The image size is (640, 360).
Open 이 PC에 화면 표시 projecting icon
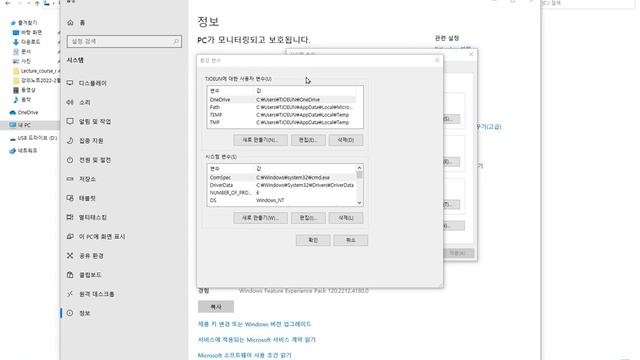tap(70, 236)
